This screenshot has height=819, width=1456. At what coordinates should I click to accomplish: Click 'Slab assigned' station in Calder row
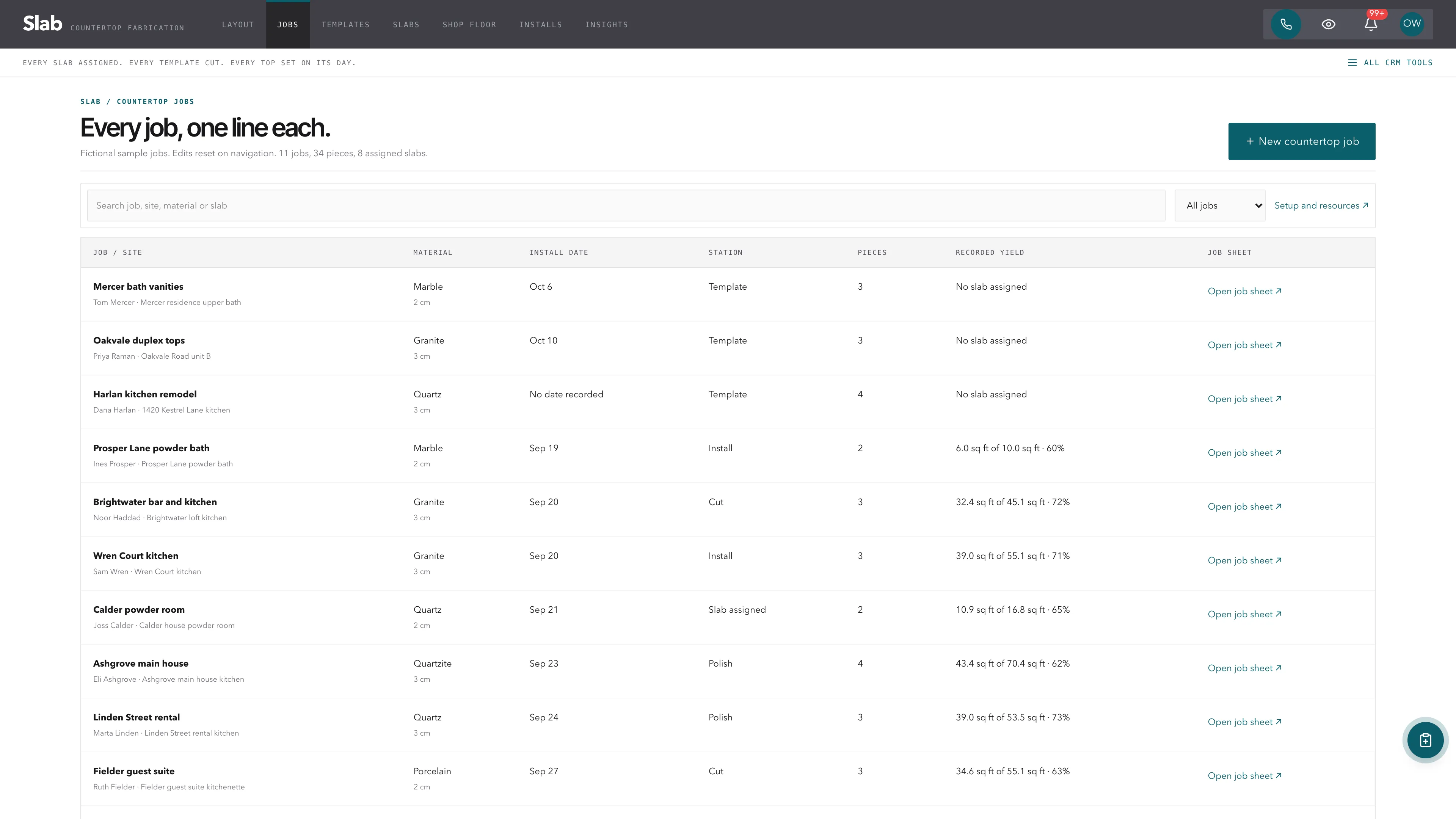click(737, 609)
